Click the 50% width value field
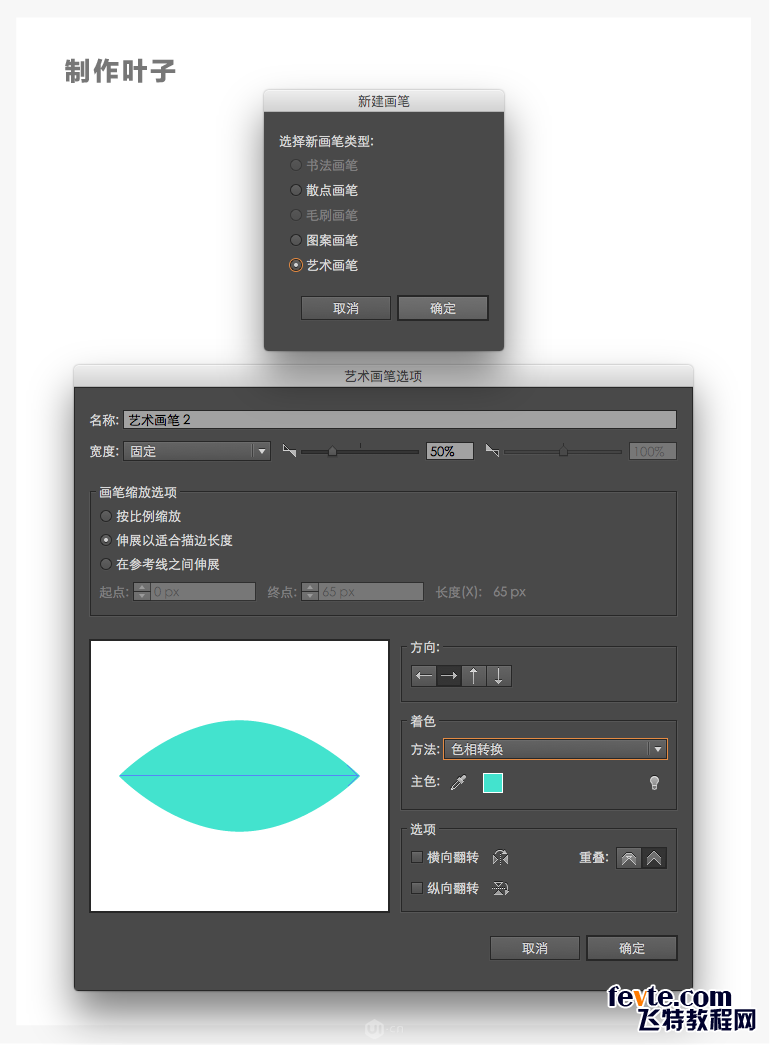770x1045 pixels. coord(450,451)
